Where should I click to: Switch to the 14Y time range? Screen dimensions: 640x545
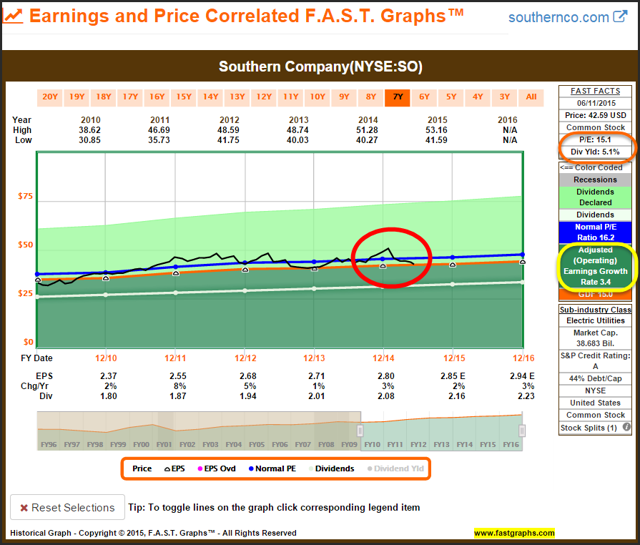click(x=210, y=97)
